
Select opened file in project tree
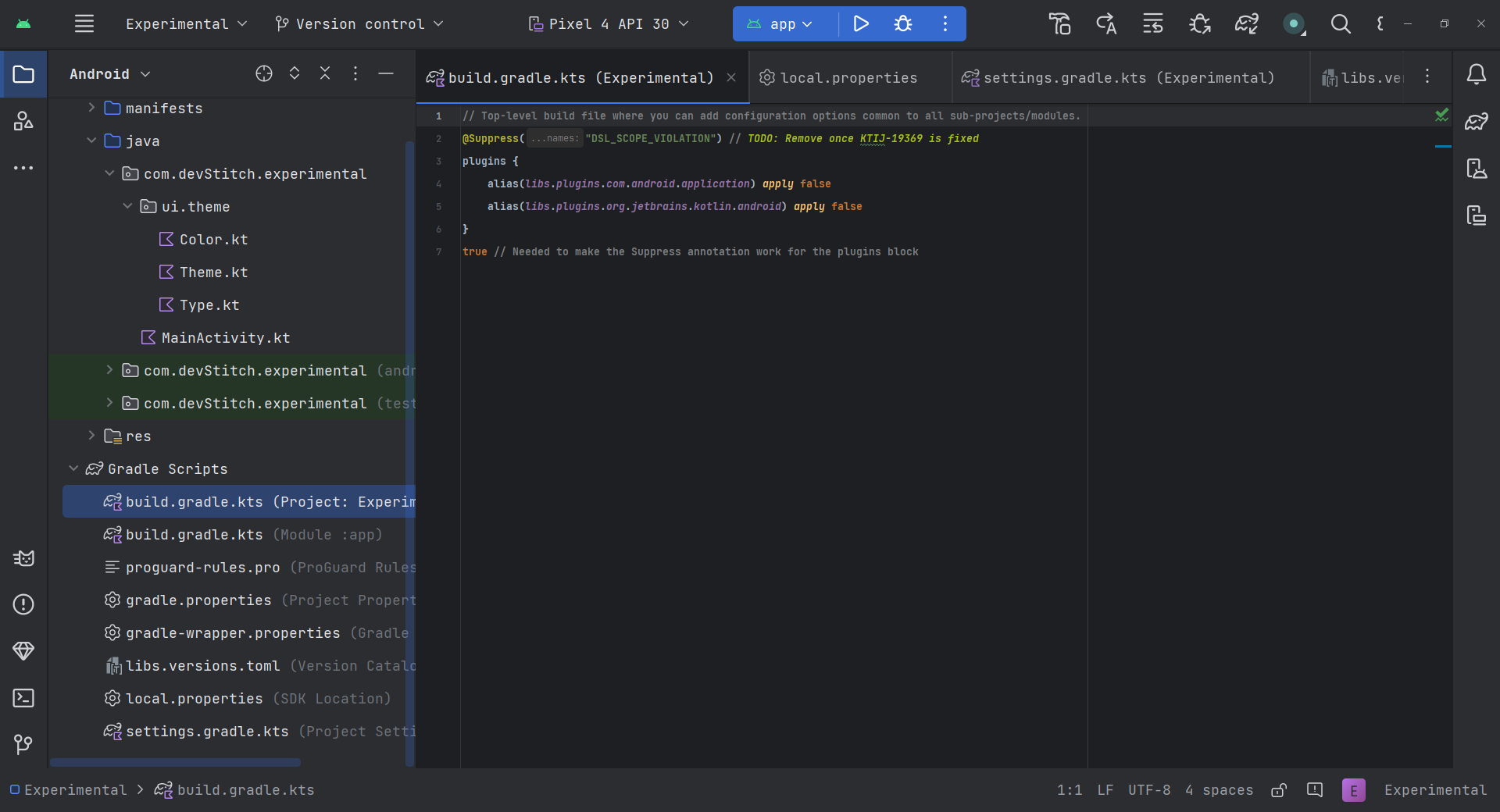coord(264,73)
